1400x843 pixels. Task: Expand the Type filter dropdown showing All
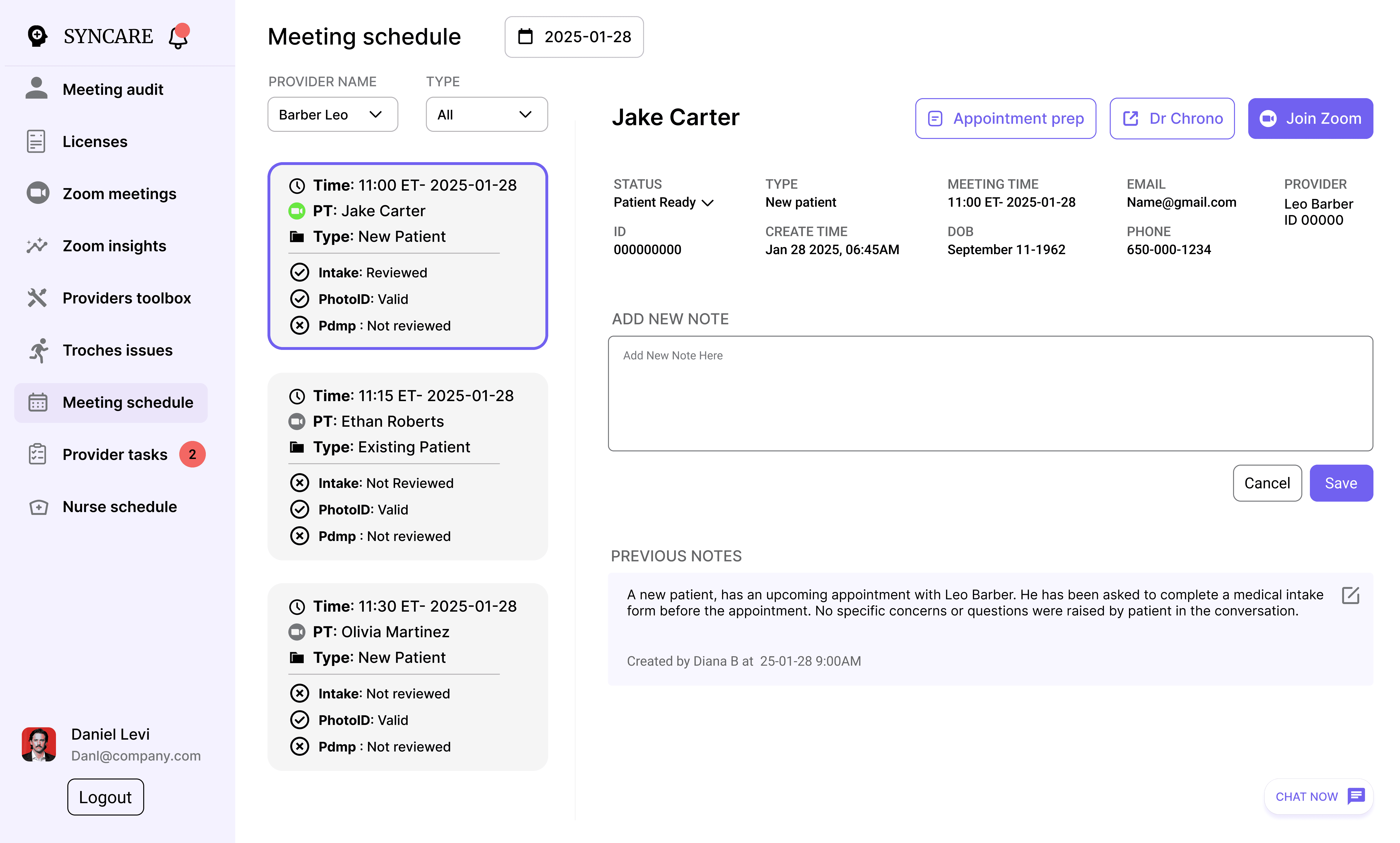486,115
